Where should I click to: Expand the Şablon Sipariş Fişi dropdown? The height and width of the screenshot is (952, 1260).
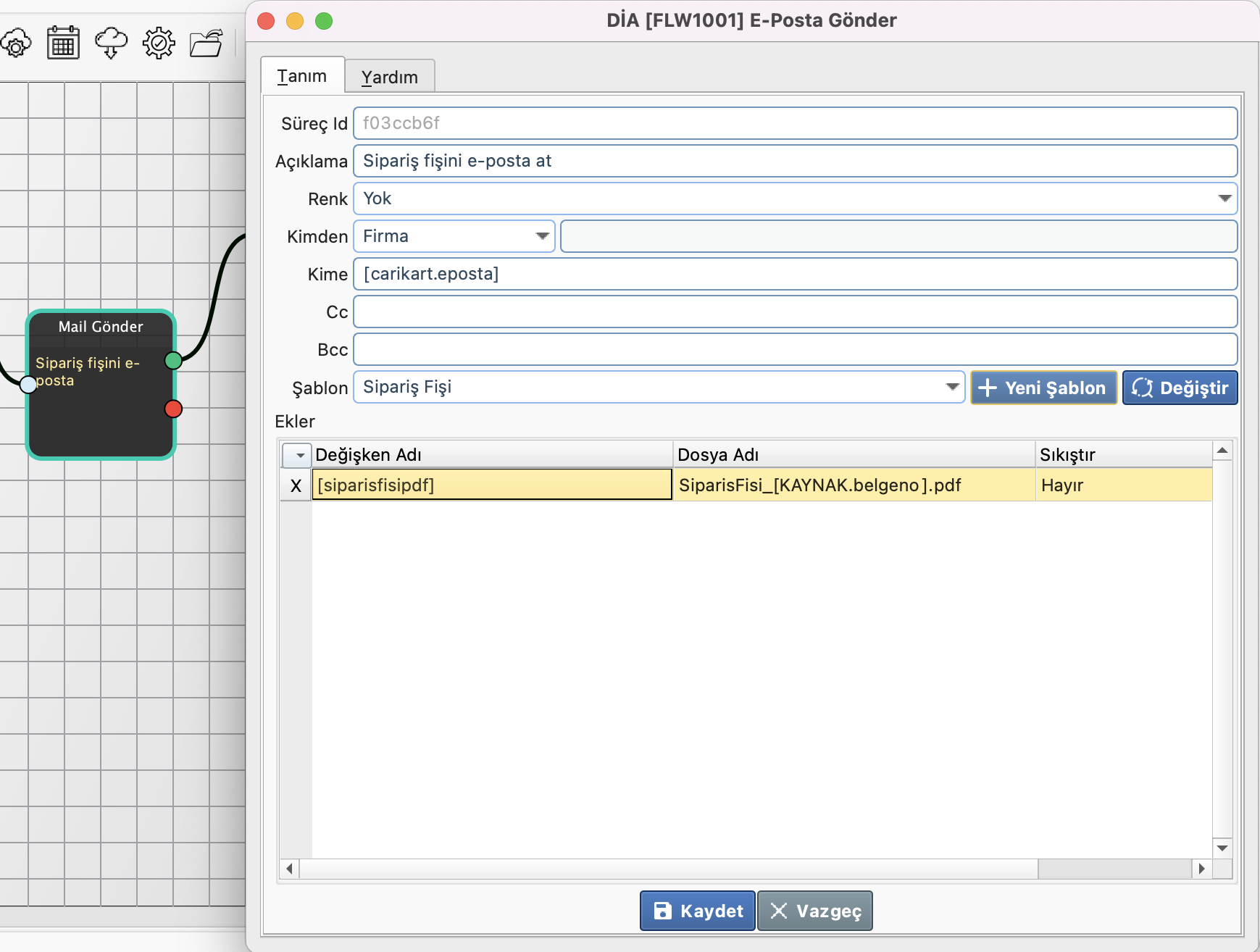pos(952,387)
